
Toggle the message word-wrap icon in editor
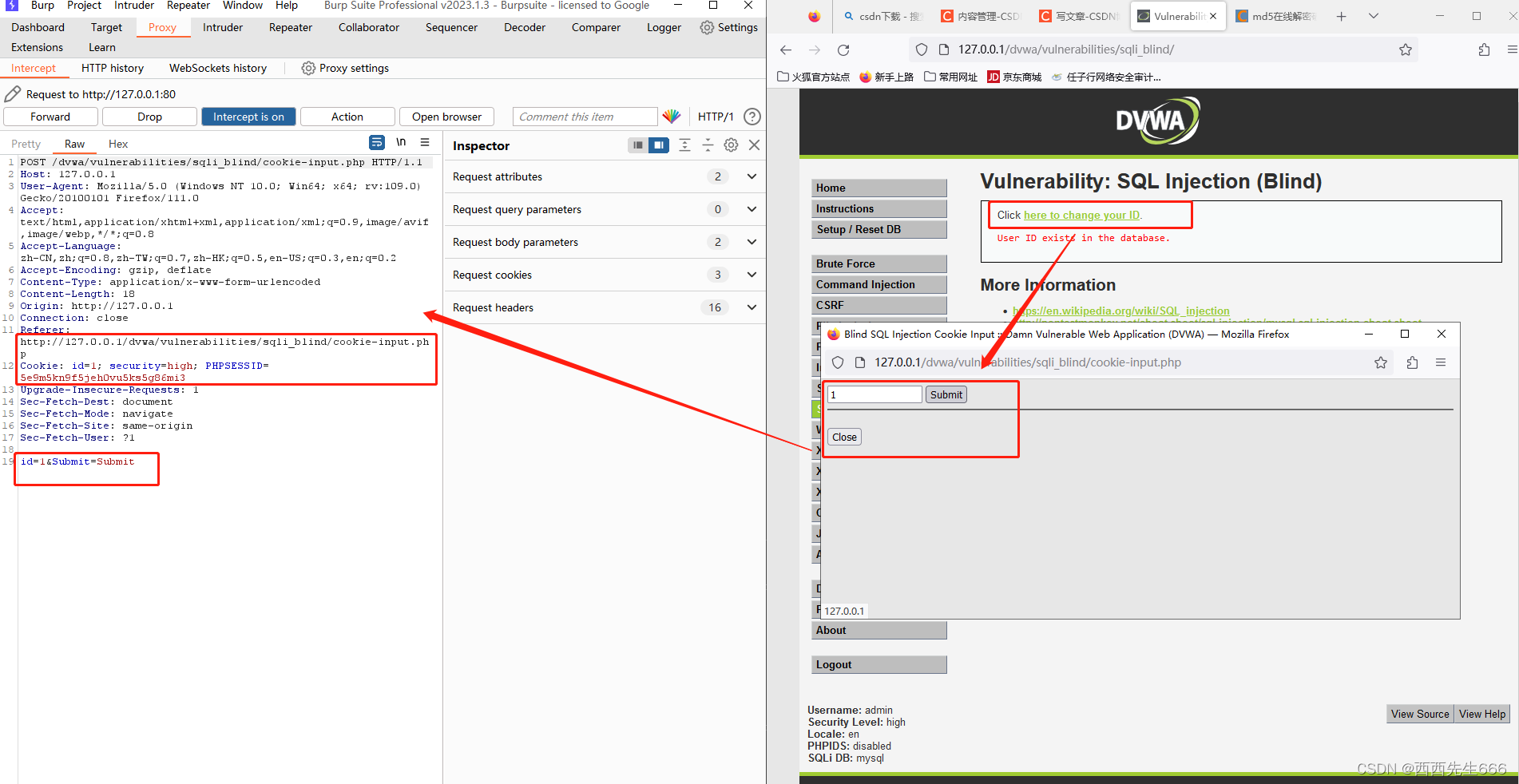377,142
